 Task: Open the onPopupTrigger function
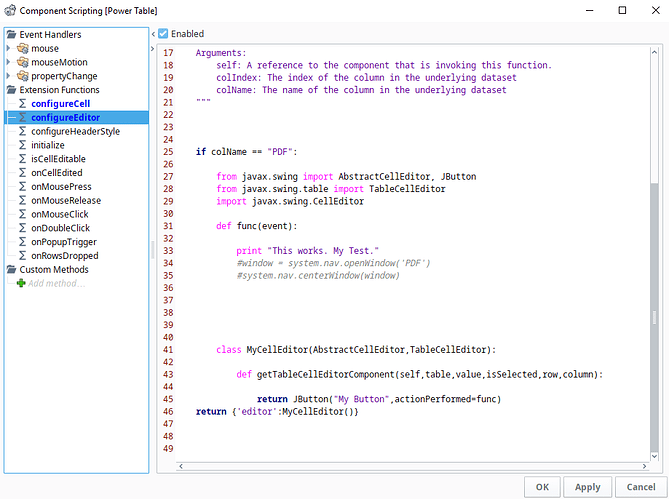(64, 242)
